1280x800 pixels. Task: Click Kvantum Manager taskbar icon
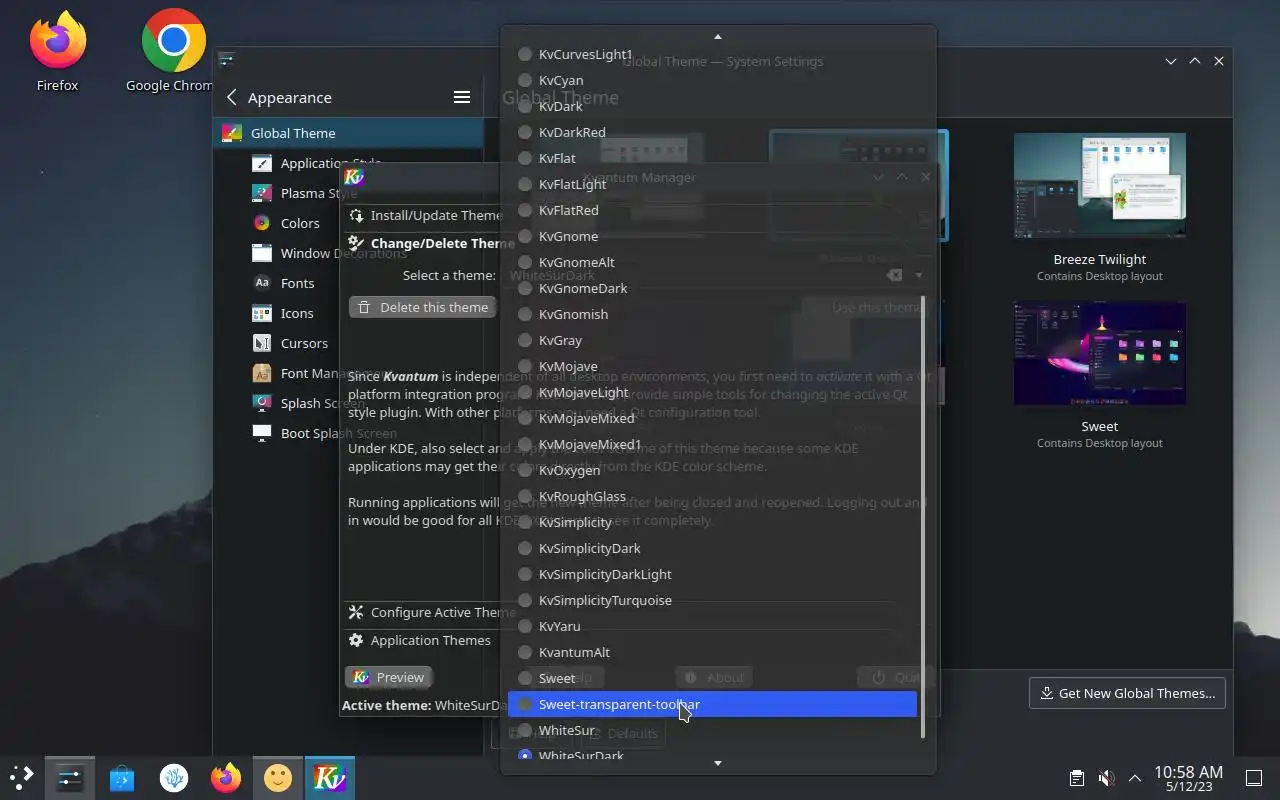pos(330,777)
